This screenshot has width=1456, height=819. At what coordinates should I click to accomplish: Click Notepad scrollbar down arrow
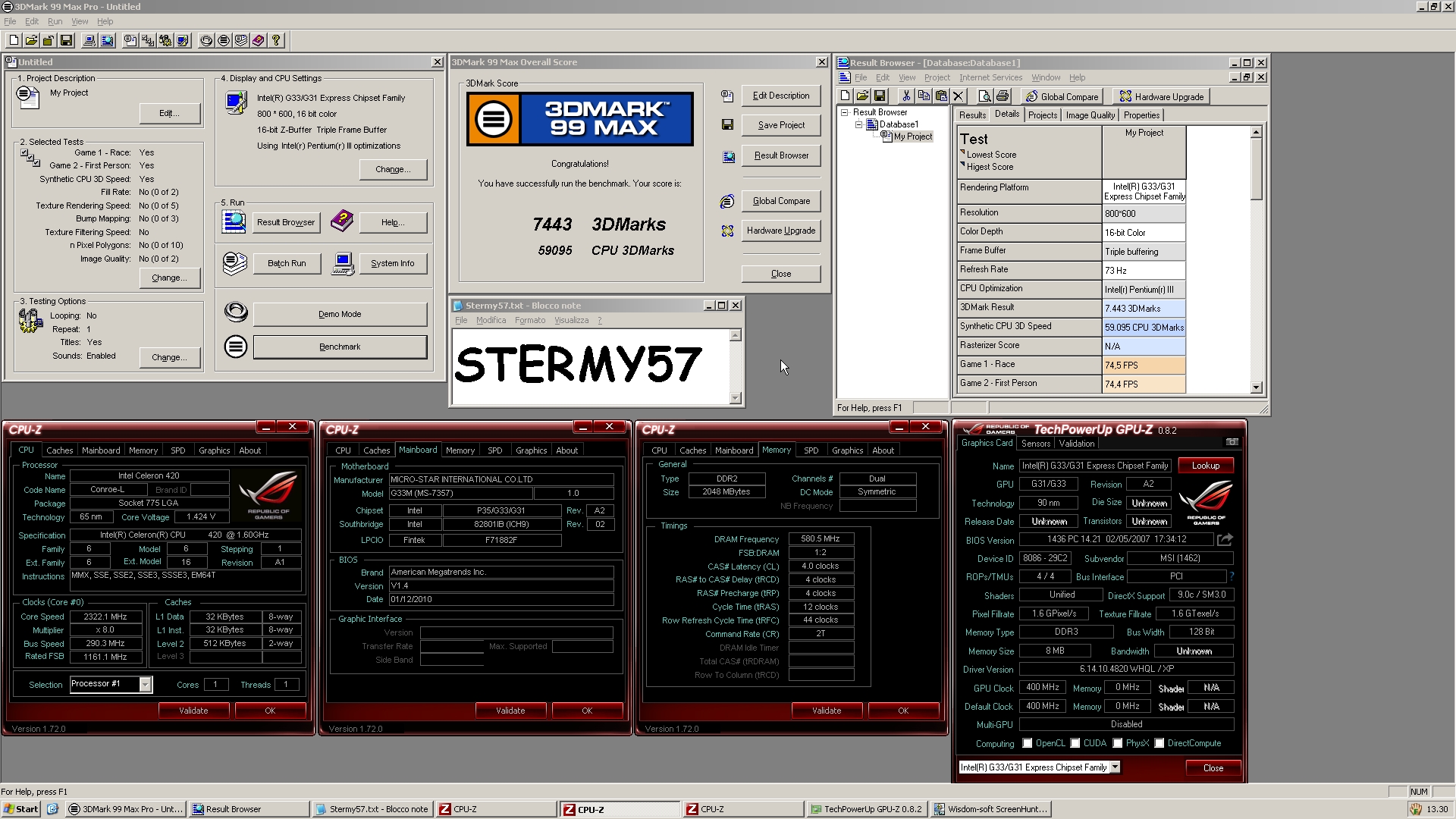click(735, 398)
